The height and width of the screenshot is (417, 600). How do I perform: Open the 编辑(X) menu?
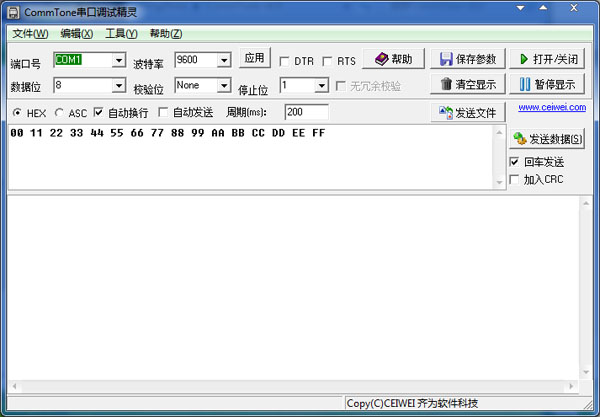point(77,34)
